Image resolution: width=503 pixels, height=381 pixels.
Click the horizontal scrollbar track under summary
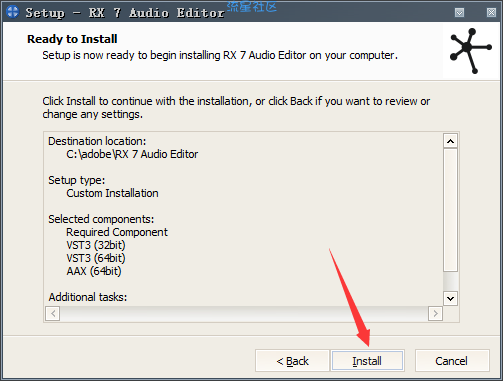(244, 313)
